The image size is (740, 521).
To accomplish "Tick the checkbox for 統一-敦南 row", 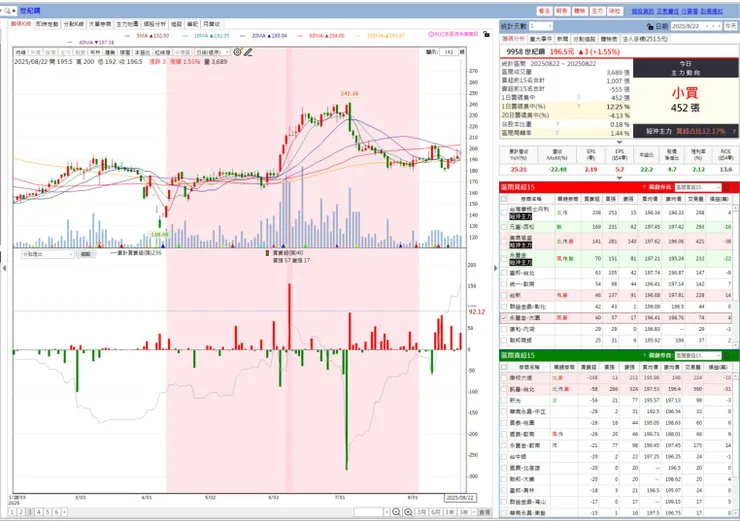I will (504, 284).
